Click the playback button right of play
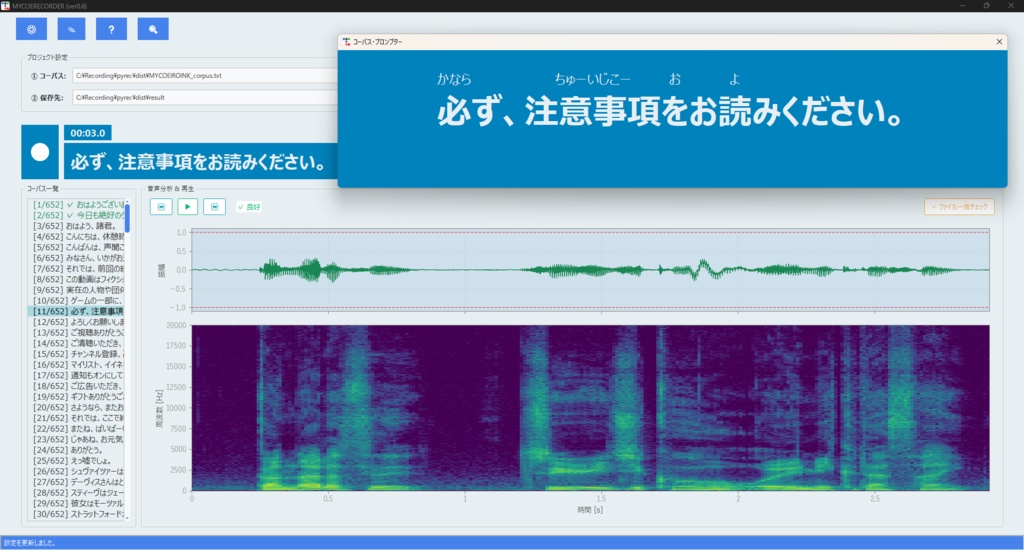Screen dimensions: 1024x550 click(214, 206)
